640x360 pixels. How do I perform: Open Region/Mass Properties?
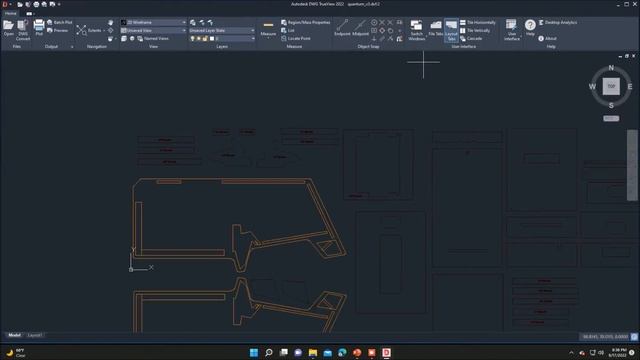(305, 22)
